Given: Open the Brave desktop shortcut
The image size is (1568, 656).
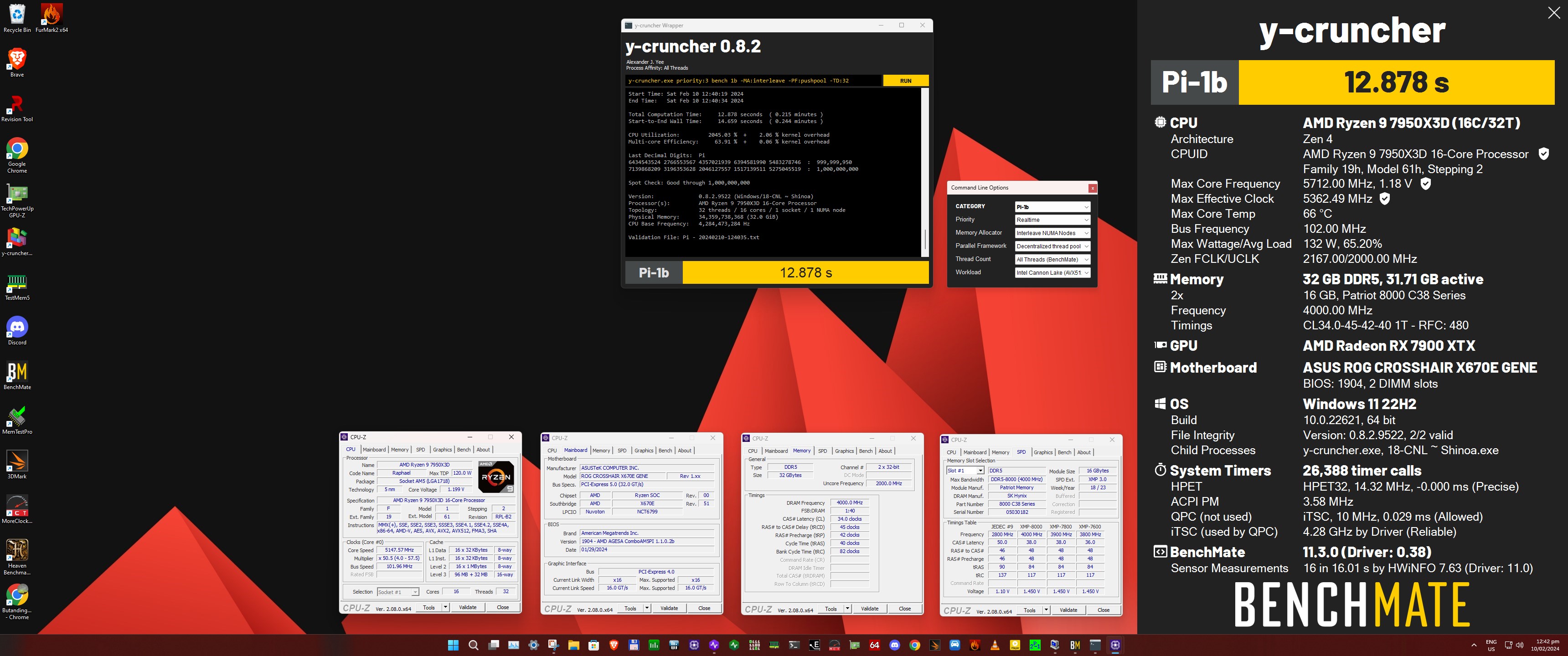Looking at the screenshot, I should 17,63.
